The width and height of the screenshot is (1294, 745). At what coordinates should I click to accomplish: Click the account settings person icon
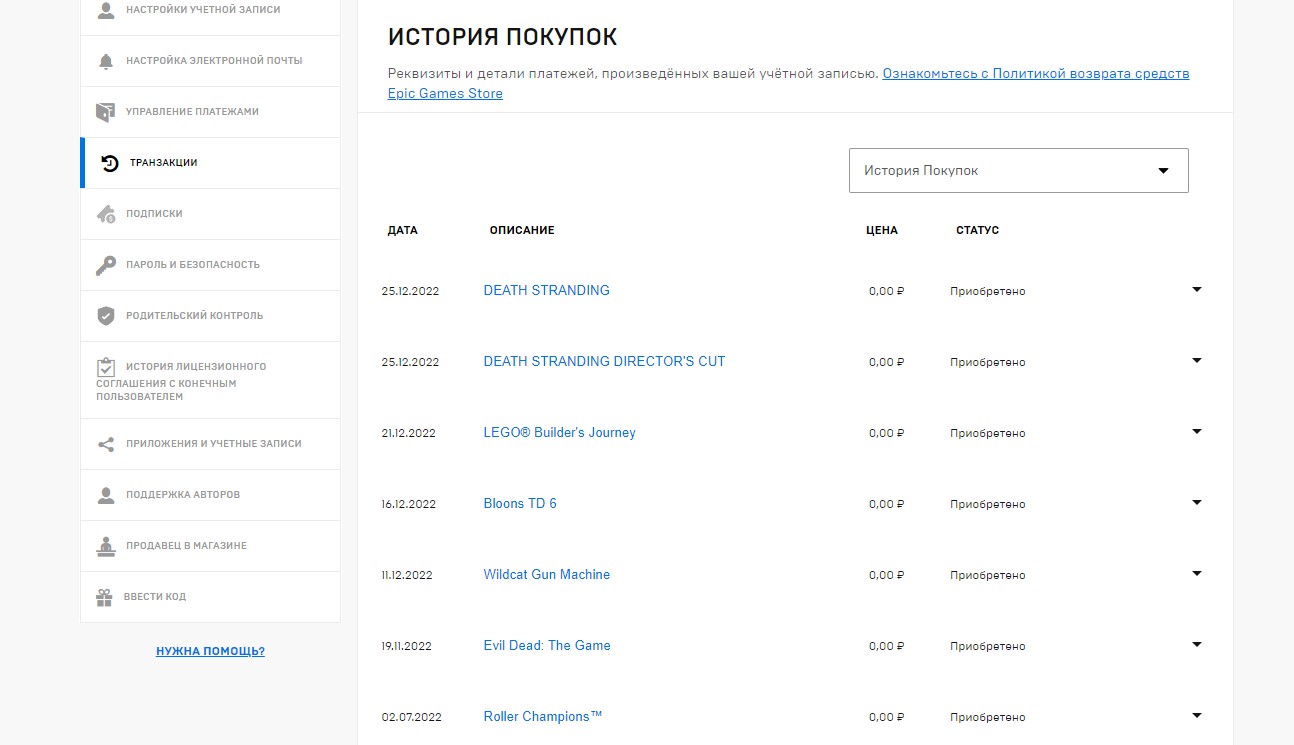105,10
